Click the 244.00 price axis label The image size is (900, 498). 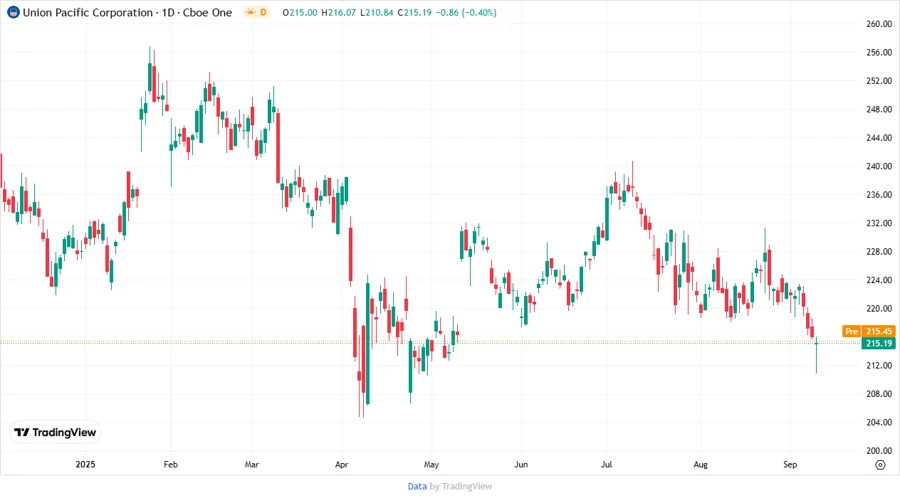[879, 138]
